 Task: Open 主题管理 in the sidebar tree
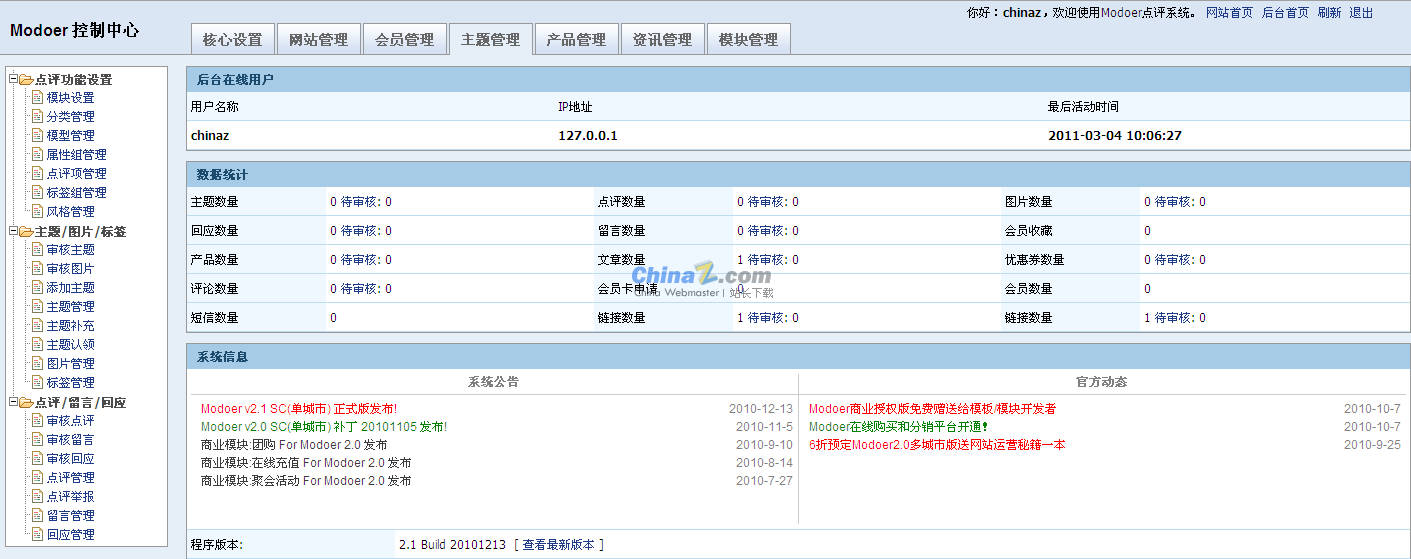pos(70,307)
